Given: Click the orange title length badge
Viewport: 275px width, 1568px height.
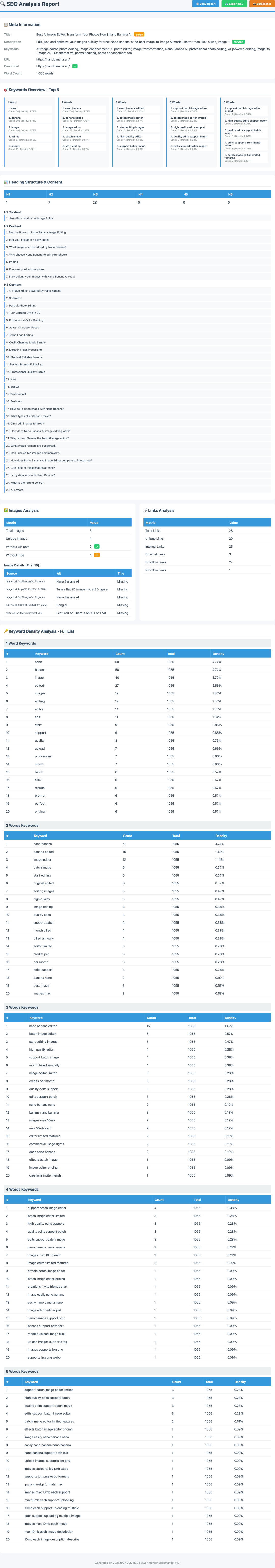Looking at the screenshot, I should click(139, 35).
